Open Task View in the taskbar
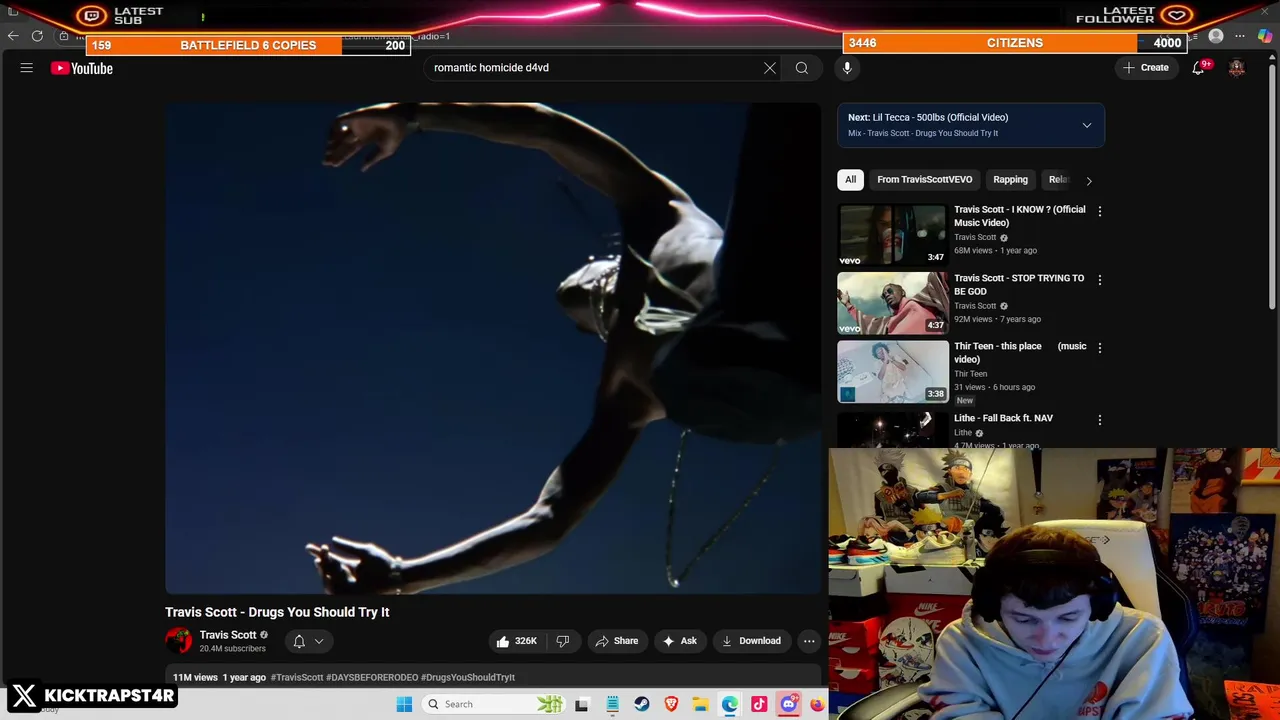 (x=582, y=704)
